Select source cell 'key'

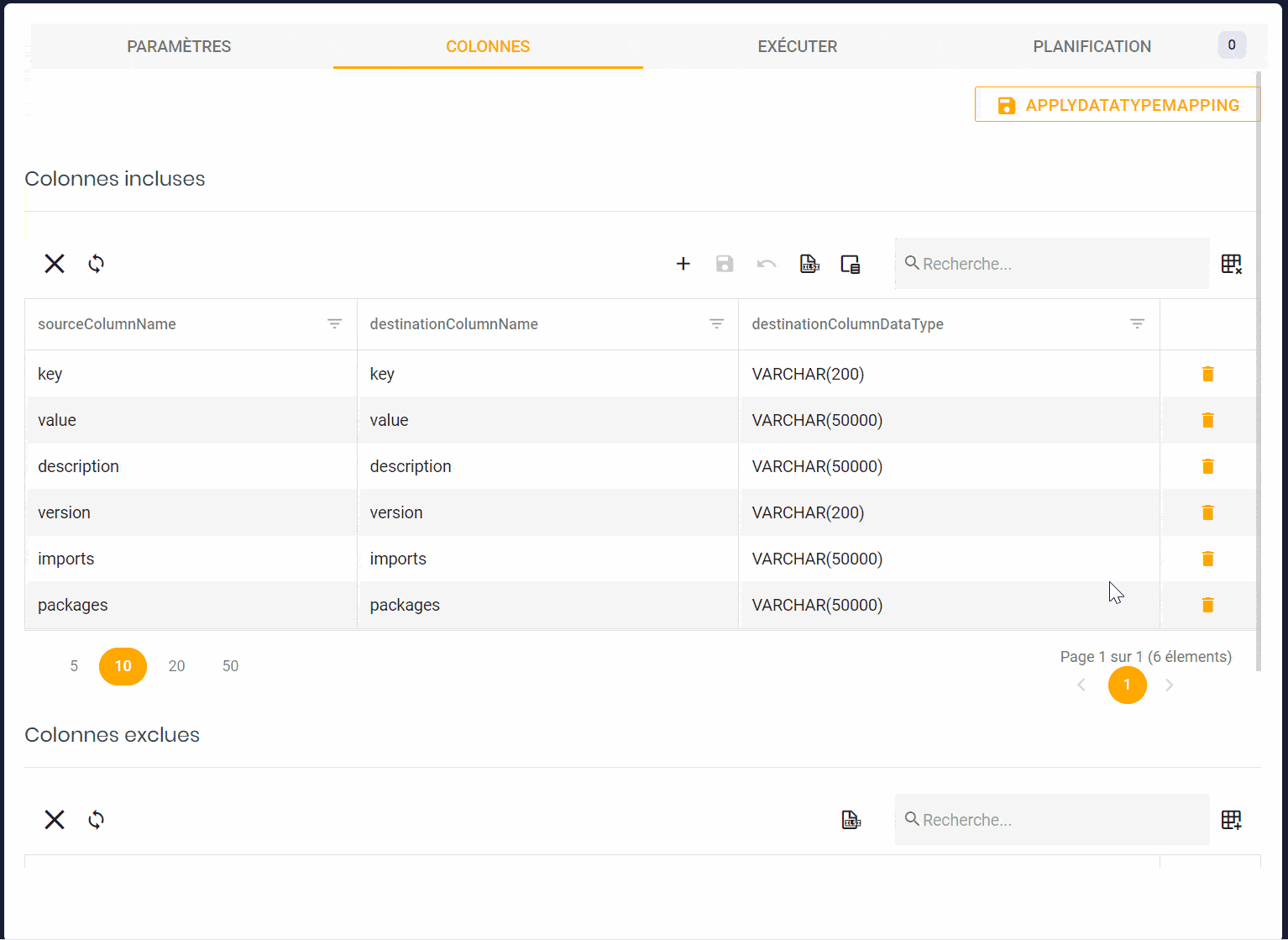[x=191, y=374]
